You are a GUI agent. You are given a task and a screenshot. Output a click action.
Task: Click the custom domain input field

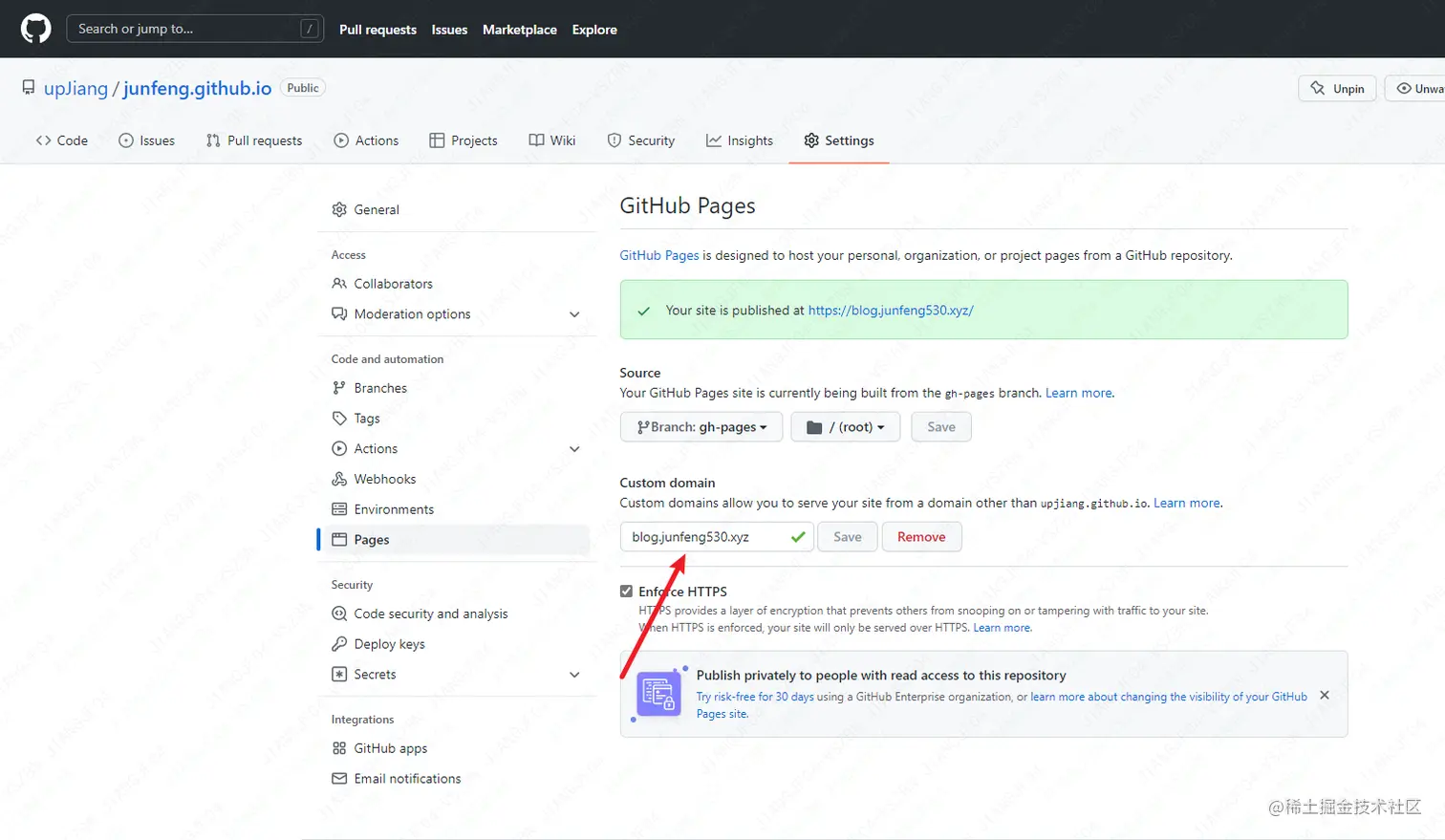click(x=717, y=537)
